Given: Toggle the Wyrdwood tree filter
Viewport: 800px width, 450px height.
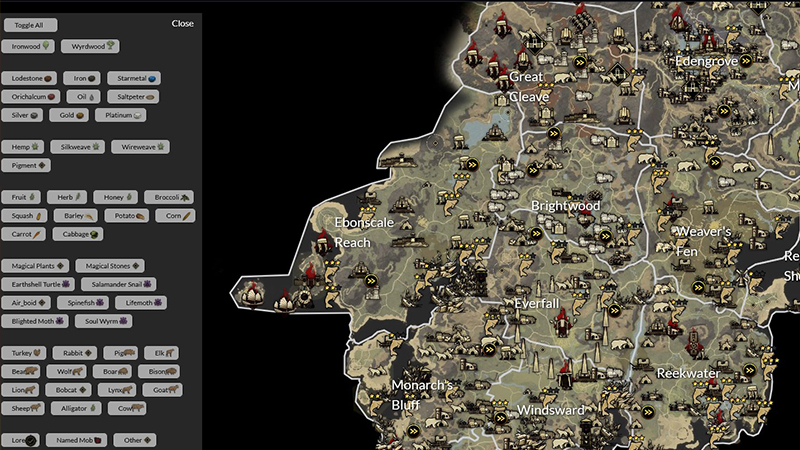Looking at the screenshot, I should pyautogui.click(x=90, y=46).
